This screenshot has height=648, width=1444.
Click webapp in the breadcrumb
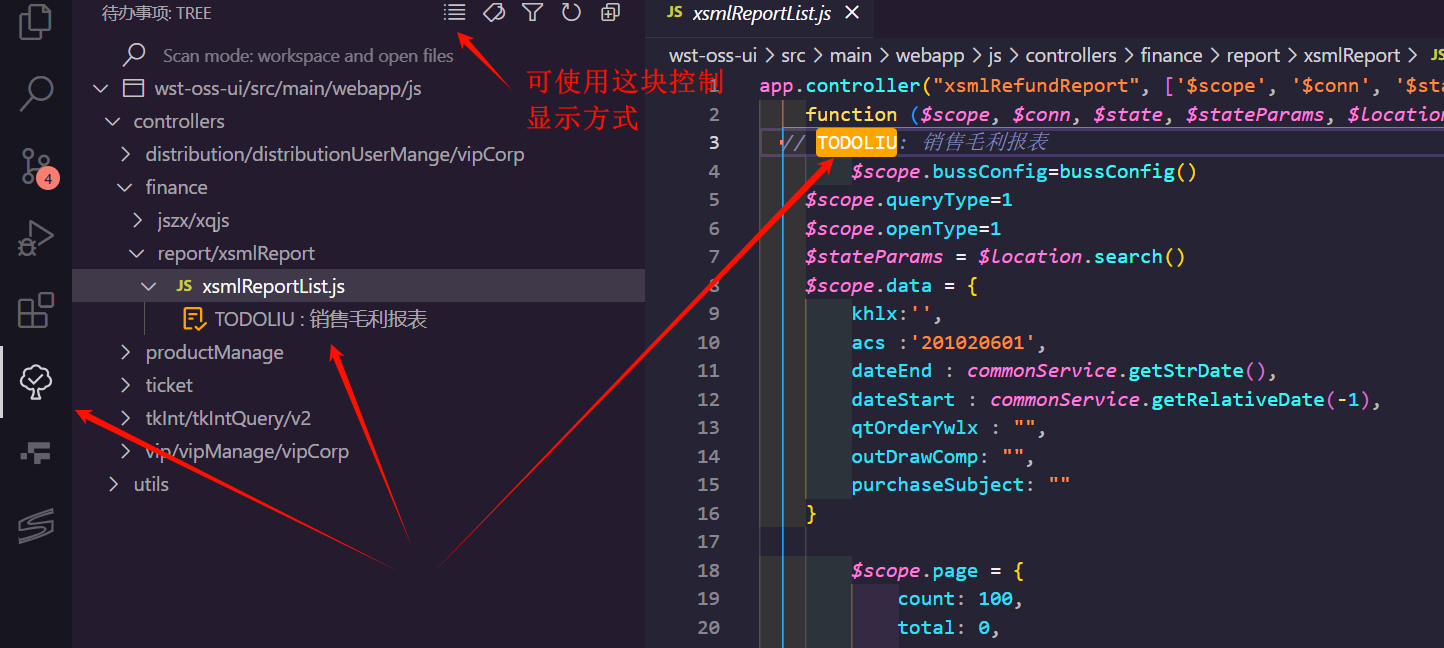(x=928, y=55)
